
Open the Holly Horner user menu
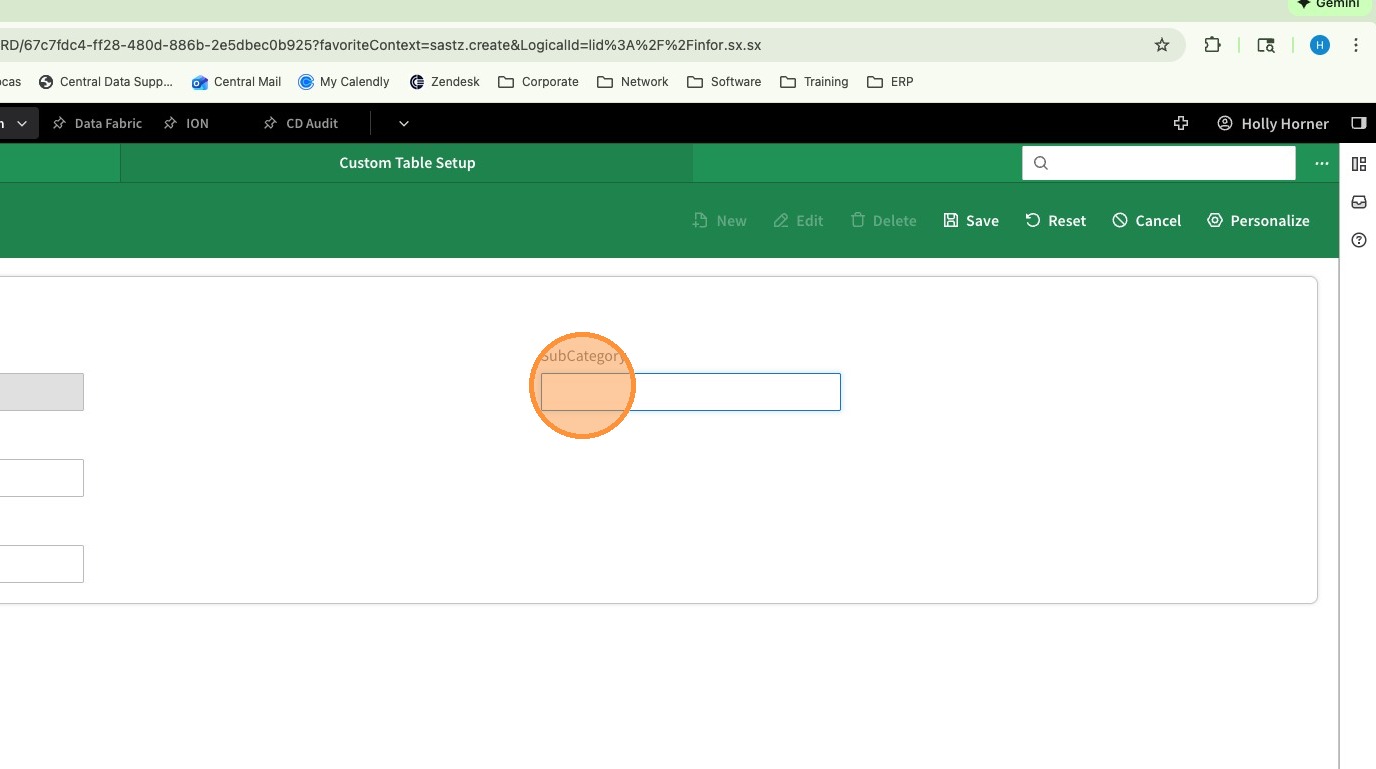coord(1273,123)
